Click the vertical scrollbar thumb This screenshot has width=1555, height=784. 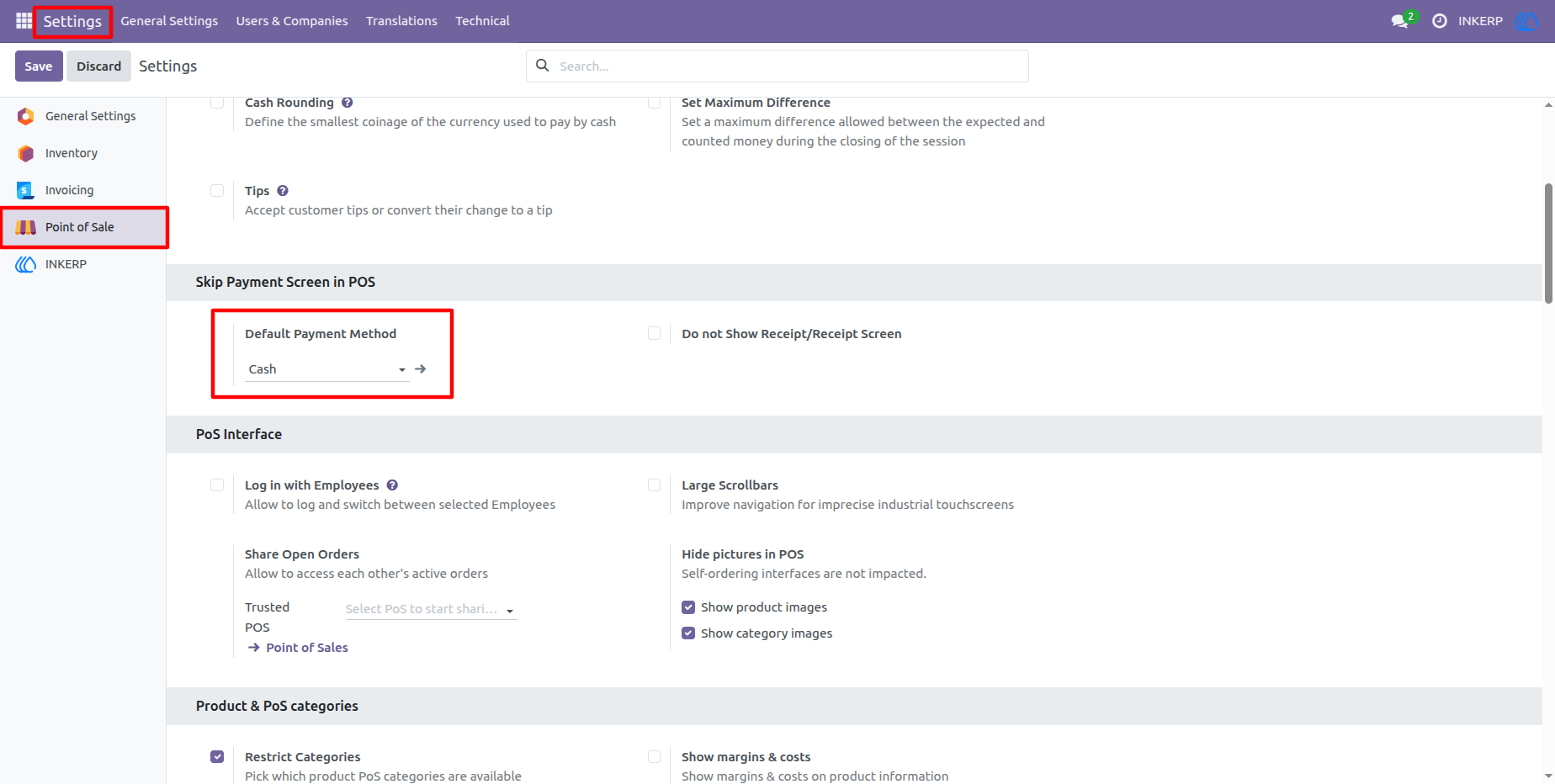coord(1548,243)
